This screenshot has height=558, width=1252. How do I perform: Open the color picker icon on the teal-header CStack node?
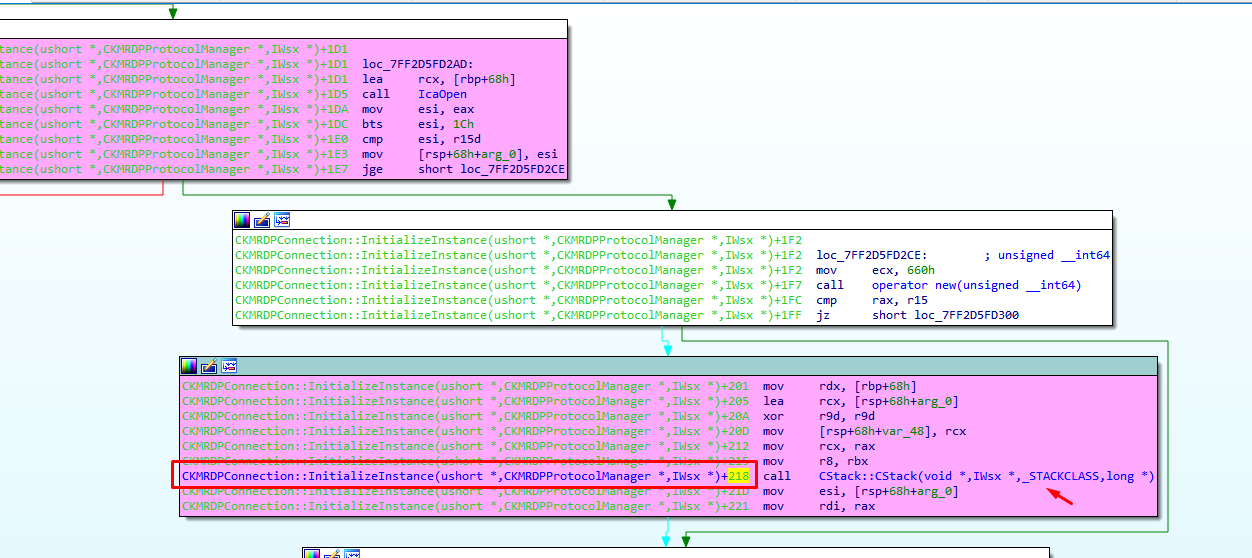[x=189, y=366]
